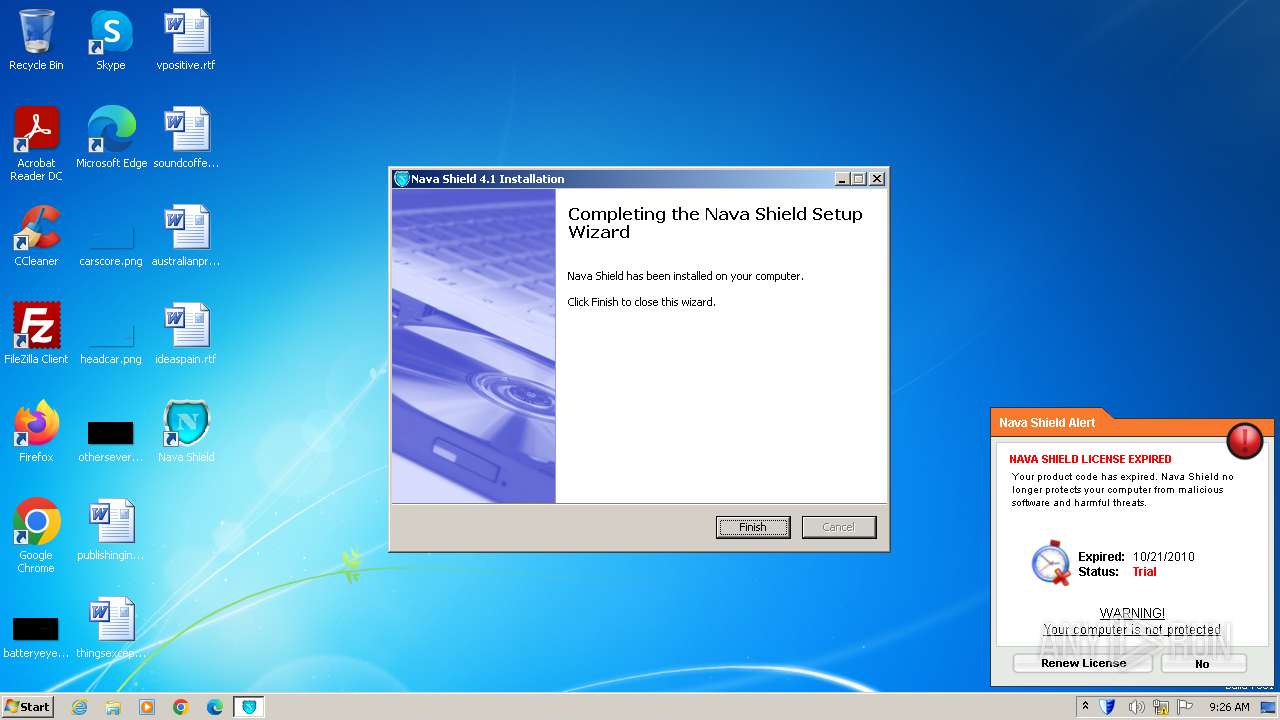The width and height of the screenshot is (1280, 720).
Task: Click "Completing the Nava Shield Setup Wizard" heading
Action: (x=715, y=223)
